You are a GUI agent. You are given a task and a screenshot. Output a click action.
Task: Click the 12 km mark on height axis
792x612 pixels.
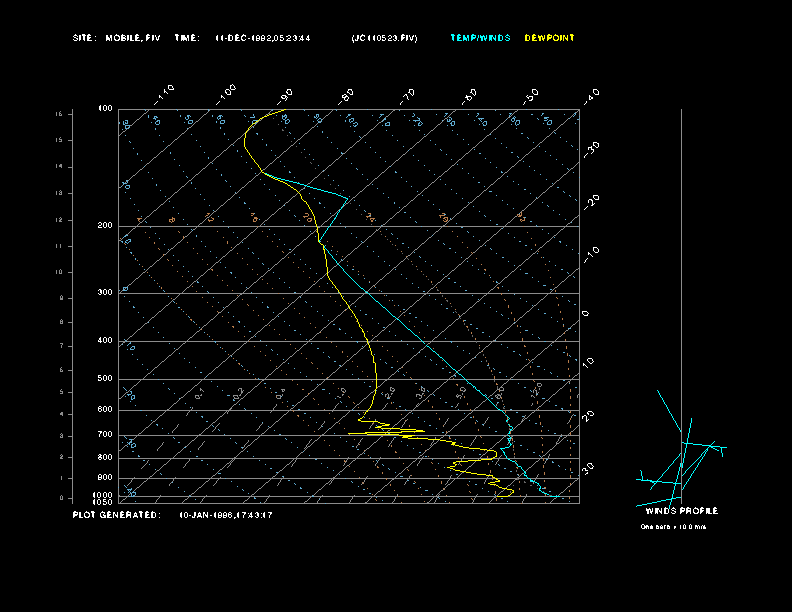(x=60, y=220)
